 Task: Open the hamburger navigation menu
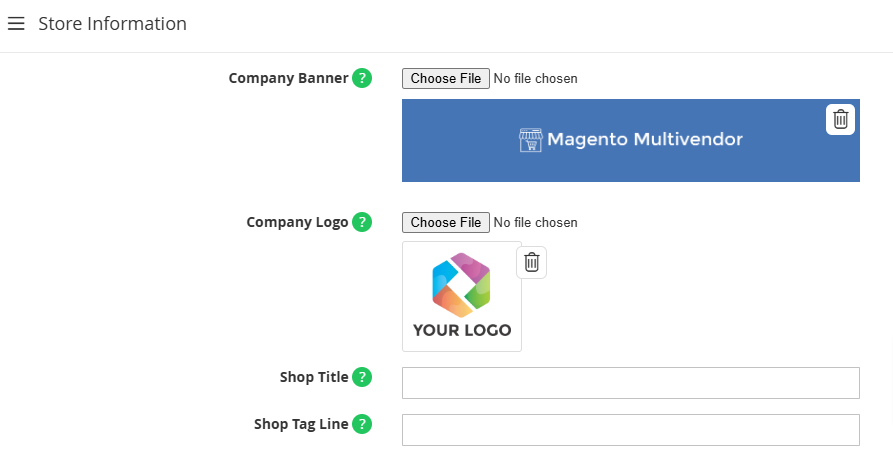(x=16, y=23)
